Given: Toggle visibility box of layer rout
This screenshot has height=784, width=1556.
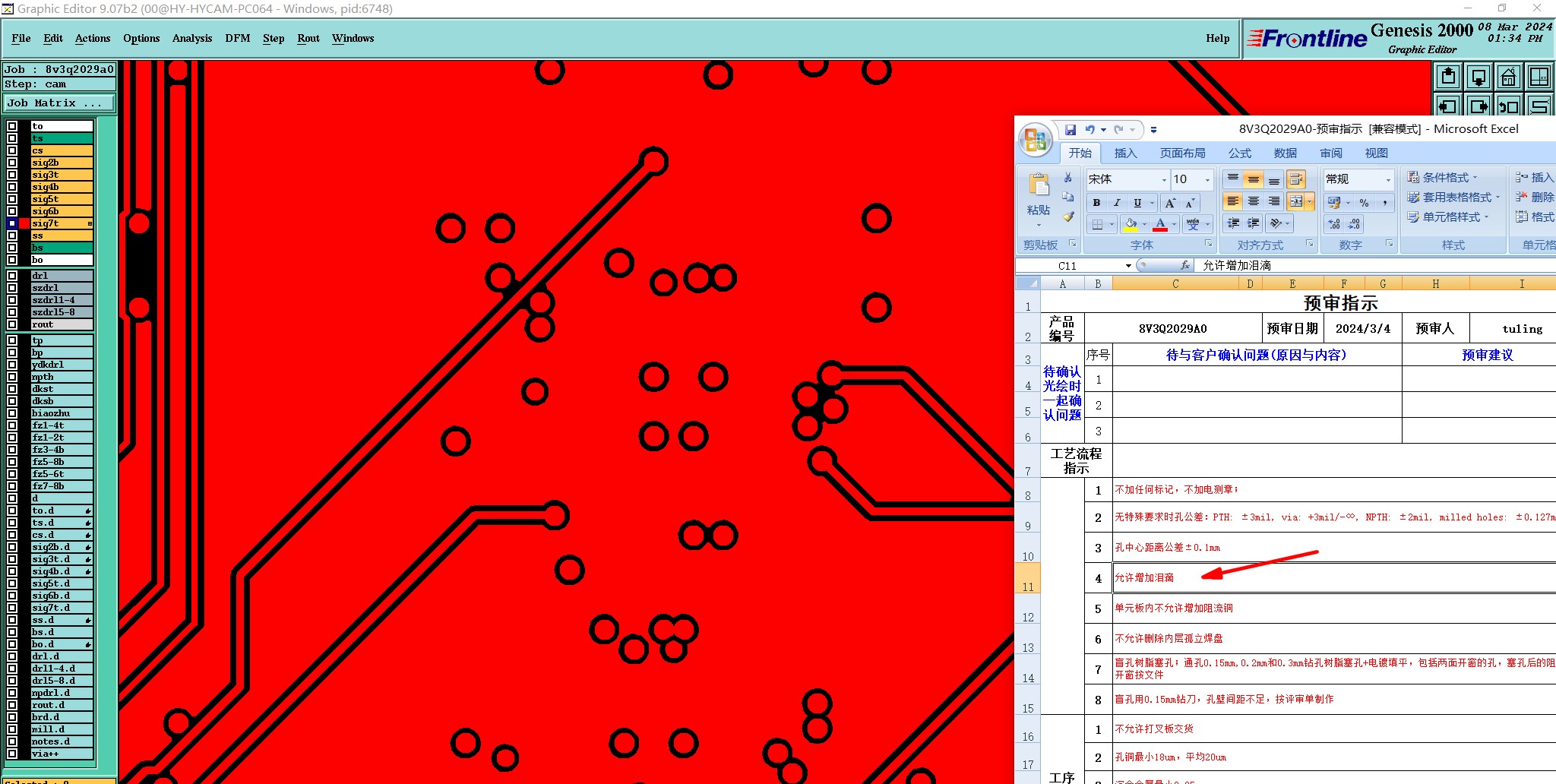Looking at the screenshot, I should point(12,324).
